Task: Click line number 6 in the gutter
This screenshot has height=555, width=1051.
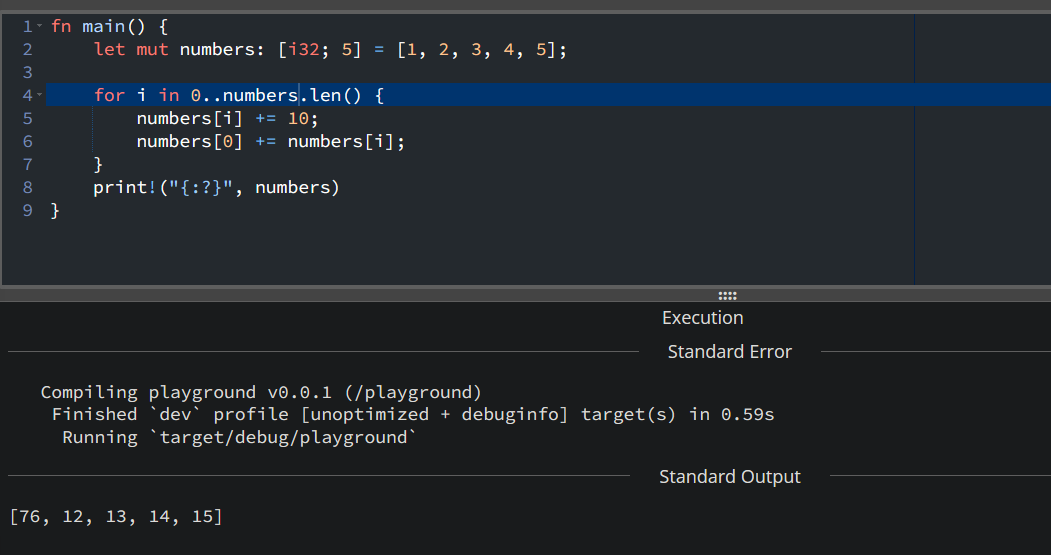Action: coord(27,141)
